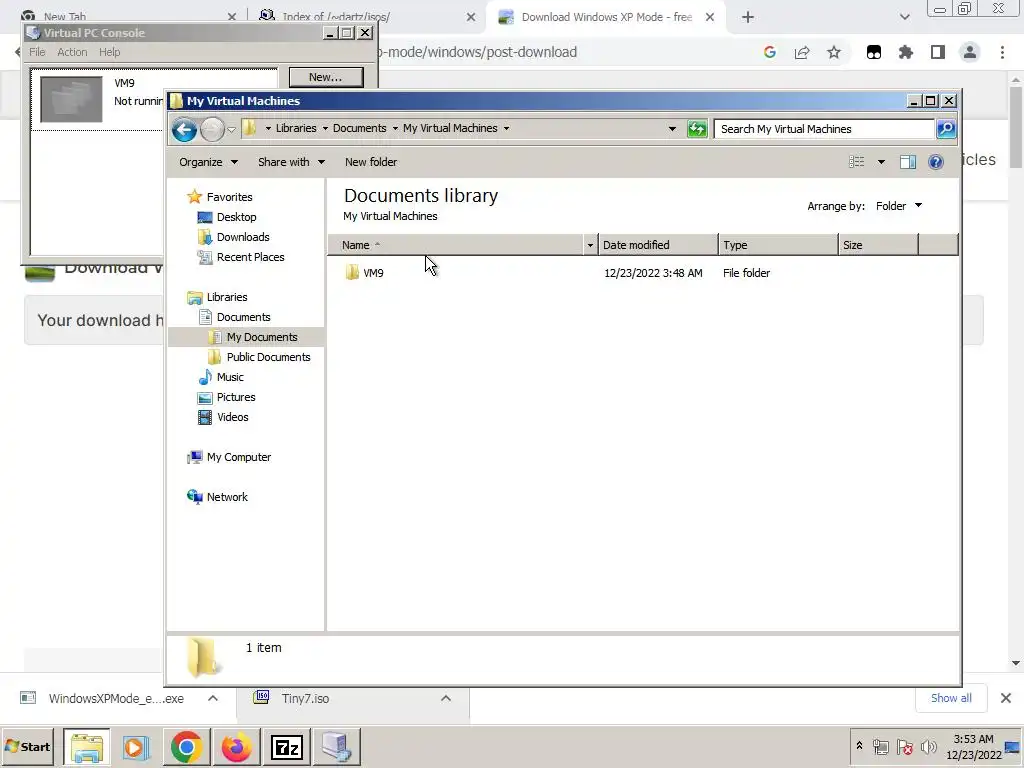Open the Pictures library
The width and height of the screenshot is (1024, 768).
click(x=236, y=397)
